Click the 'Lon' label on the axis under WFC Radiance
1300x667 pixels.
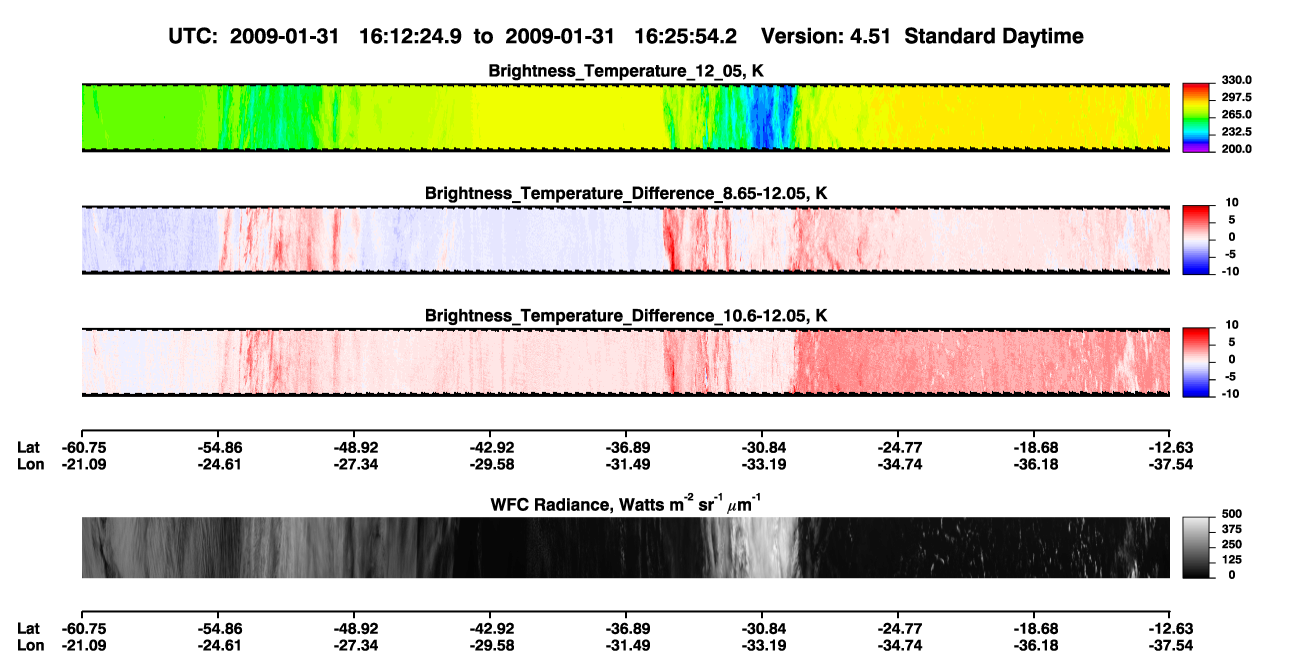[31, 645]
